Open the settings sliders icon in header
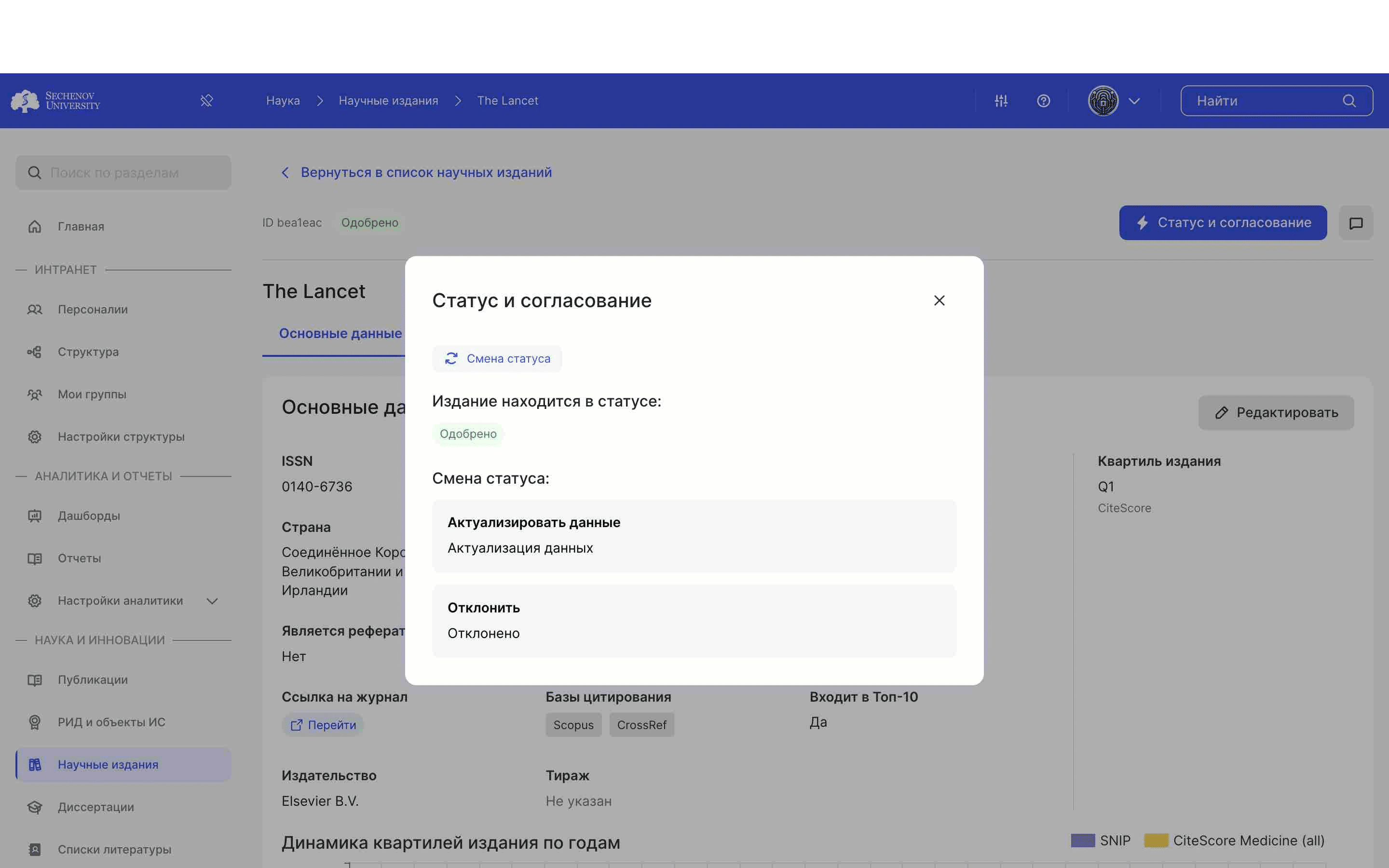This screenshot has width=1389, height=868. [x=1001, y=101]
